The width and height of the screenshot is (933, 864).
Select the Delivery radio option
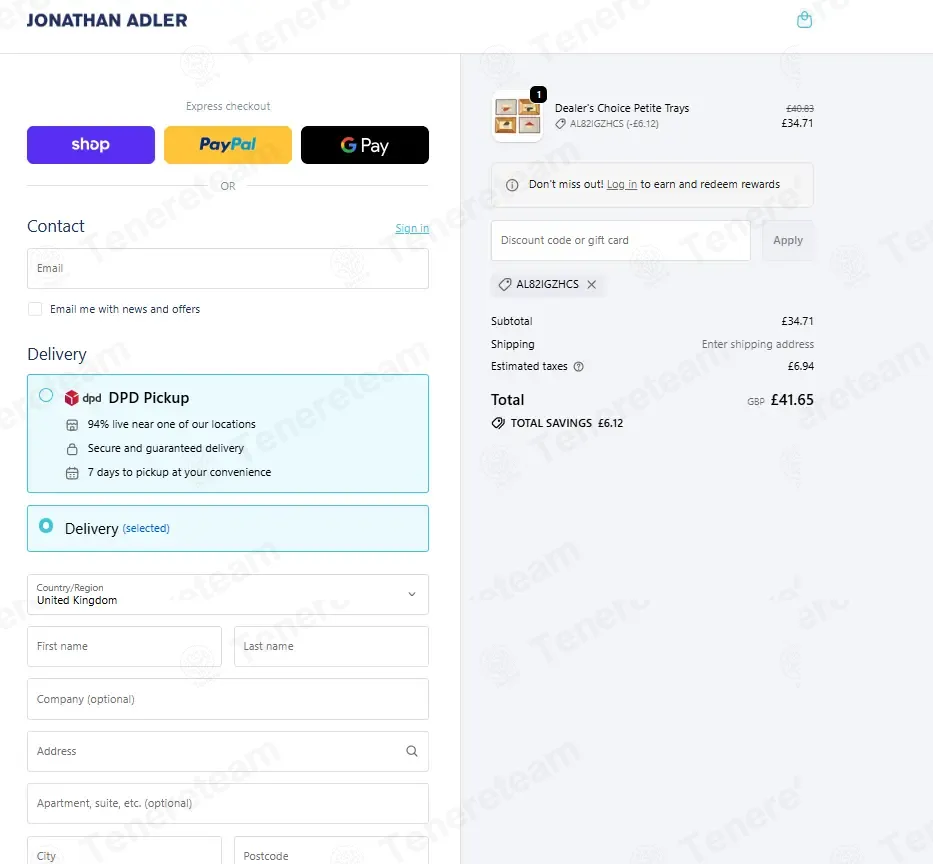pos(46,525)
